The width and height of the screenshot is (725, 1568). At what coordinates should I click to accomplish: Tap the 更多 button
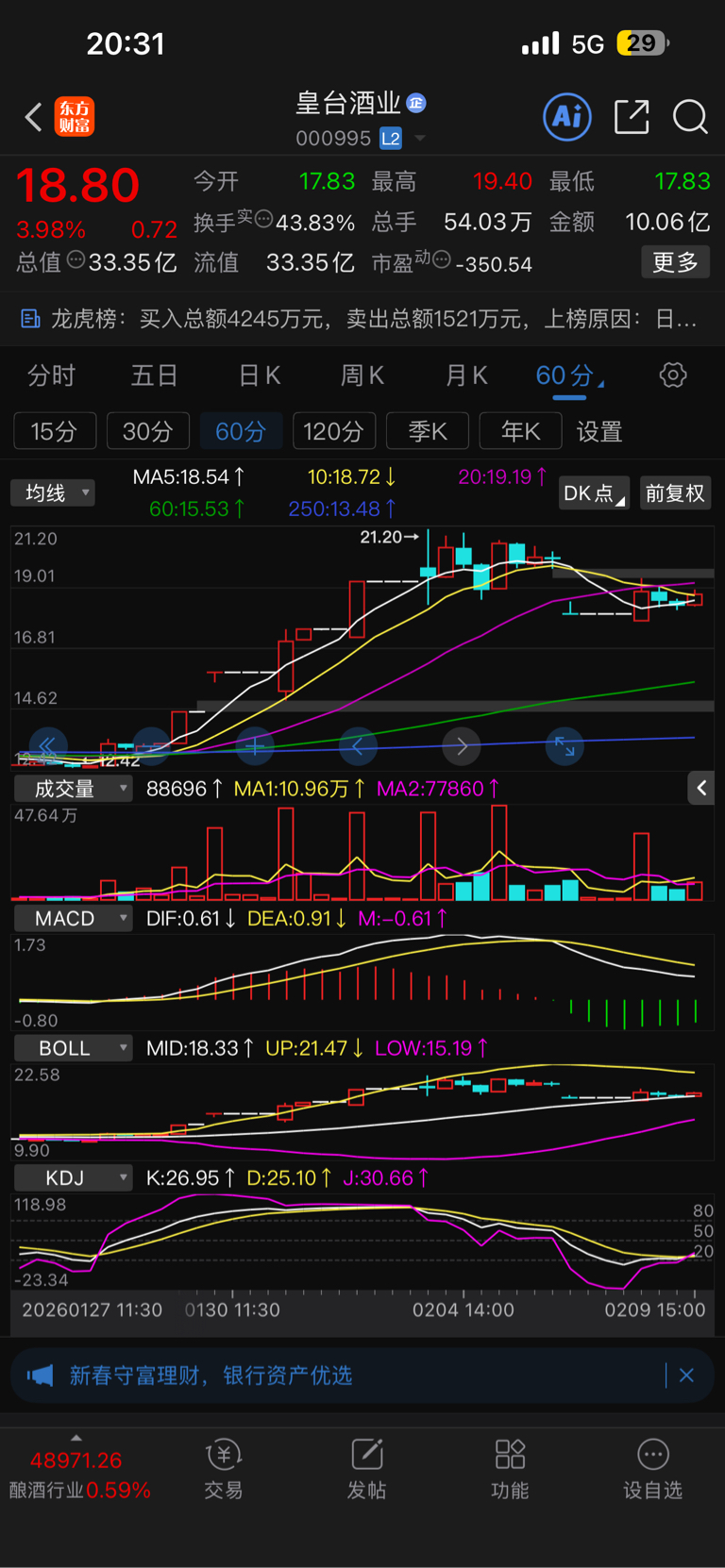coord(675,261)
